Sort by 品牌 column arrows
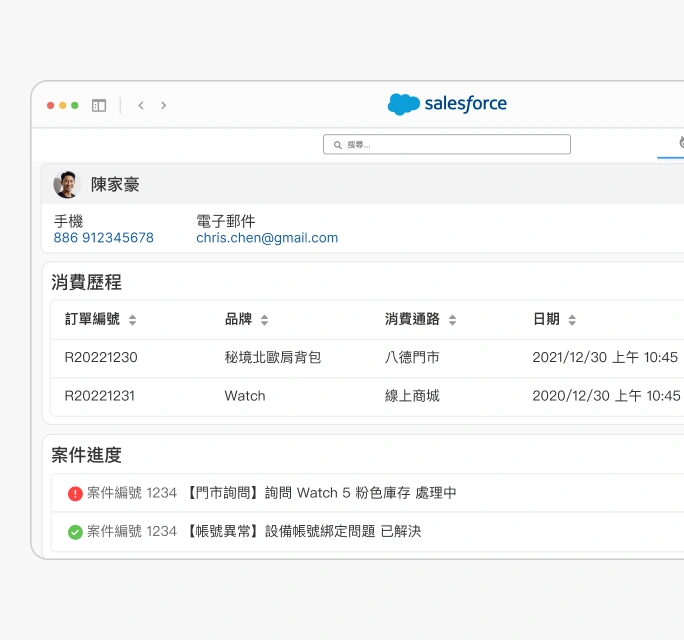The height and width of the screenshot is (640, 684). [x=264, y=320]
